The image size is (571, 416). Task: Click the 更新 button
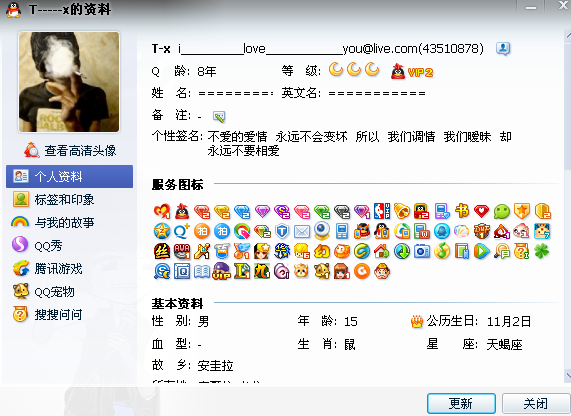coord(461,403)
